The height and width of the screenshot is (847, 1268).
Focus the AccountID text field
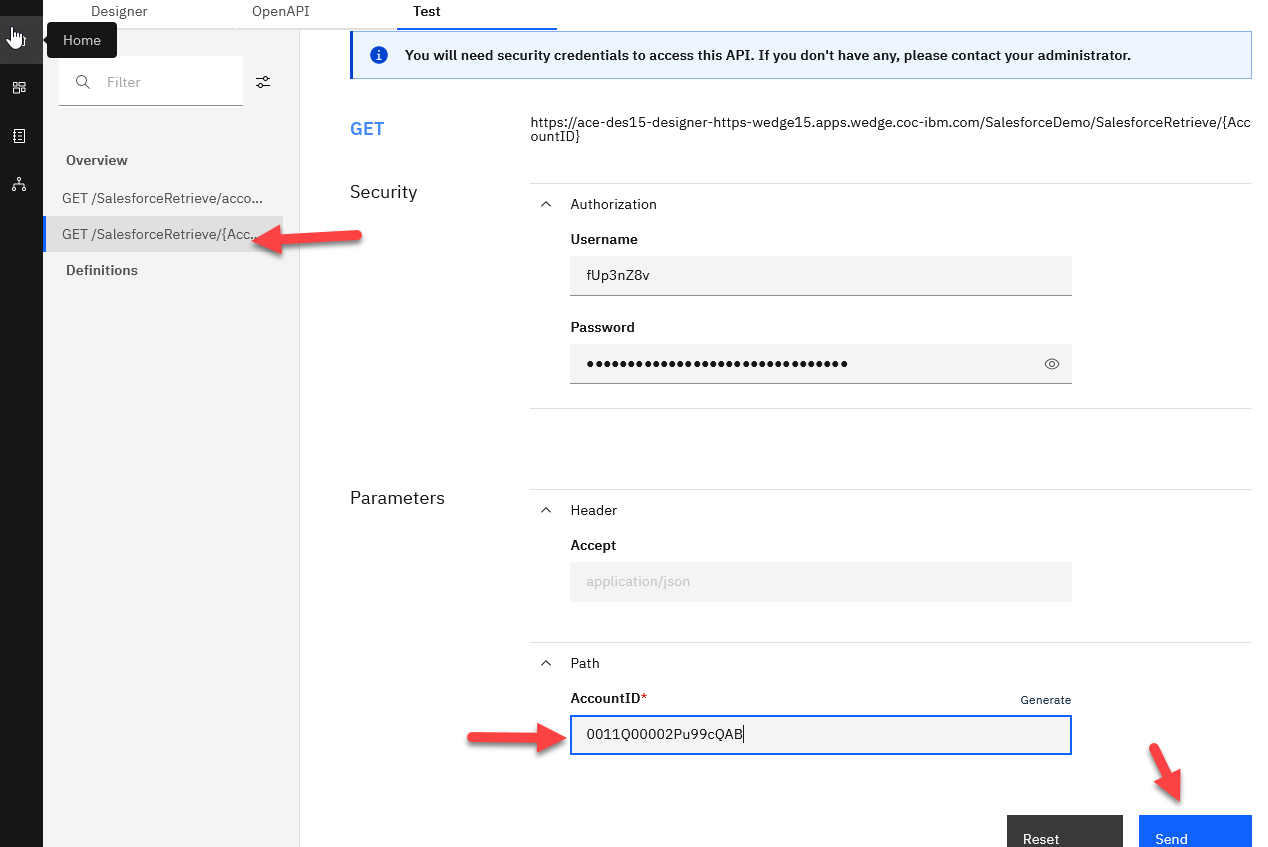pyautogui.click(x=820, y=735)
